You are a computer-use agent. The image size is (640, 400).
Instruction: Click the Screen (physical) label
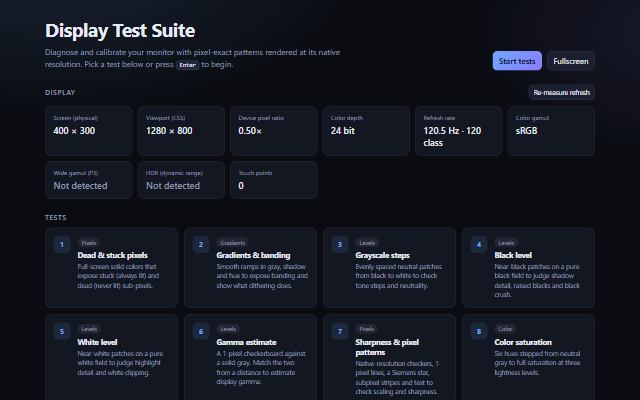click(76, 118)
